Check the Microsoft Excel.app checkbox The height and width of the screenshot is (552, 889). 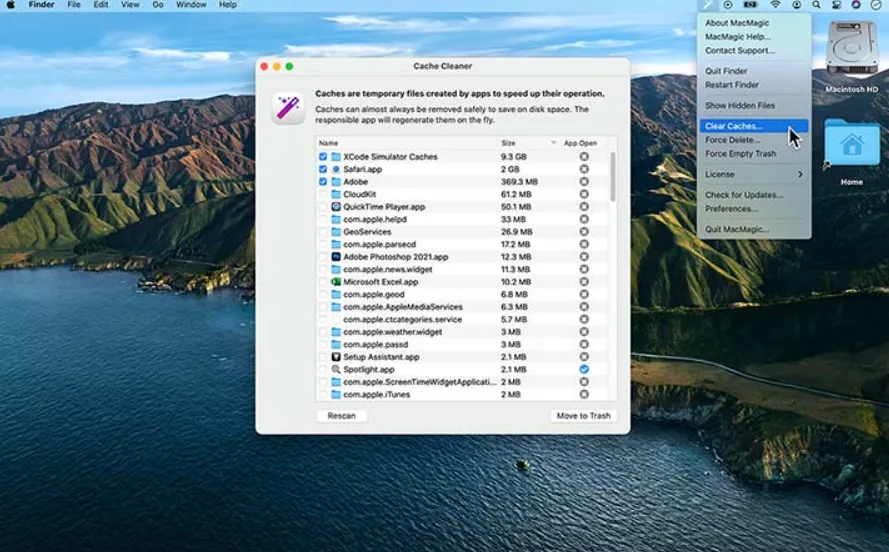pos(323,282)
